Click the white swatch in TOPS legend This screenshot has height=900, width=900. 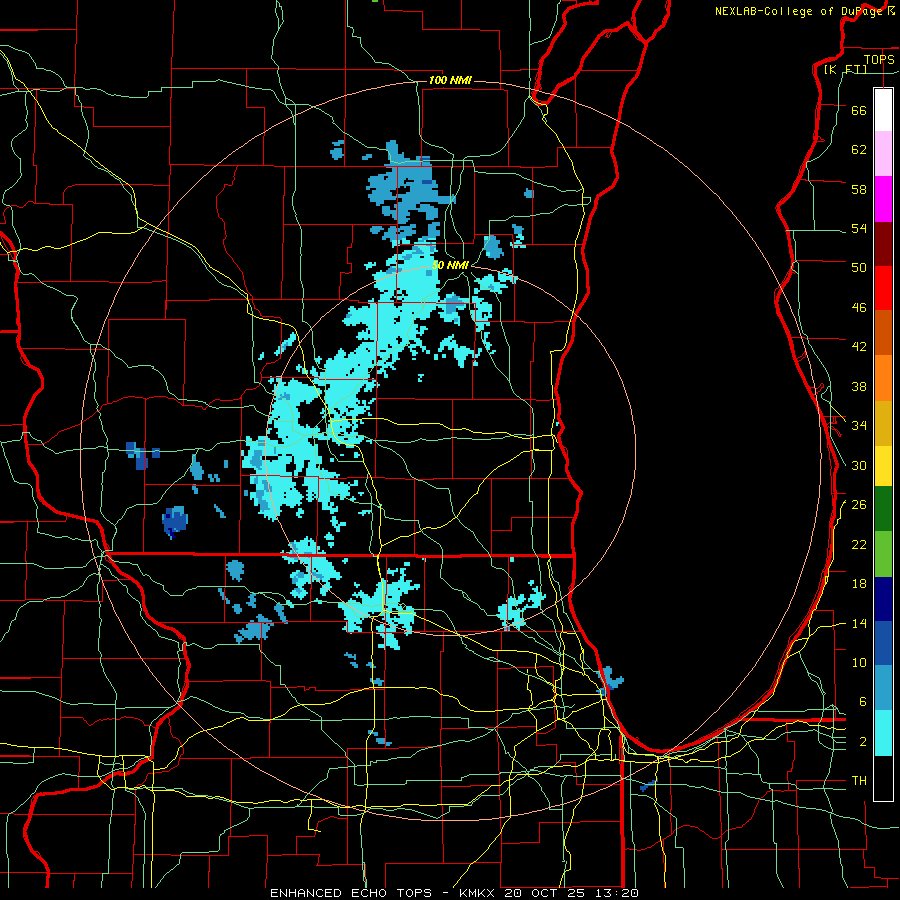pos(883,110)
